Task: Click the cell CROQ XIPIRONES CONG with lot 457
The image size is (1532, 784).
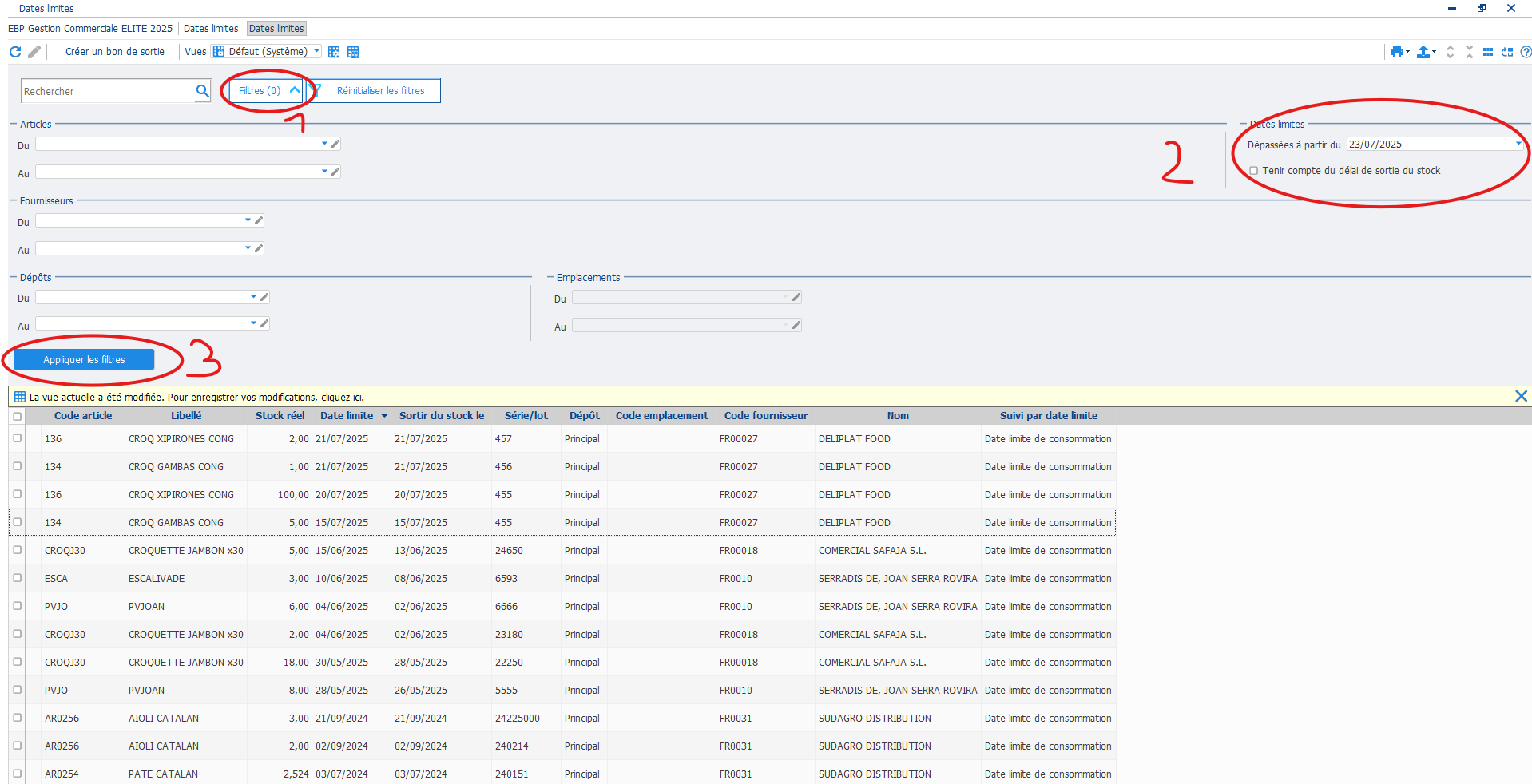Action: point(185,438)
